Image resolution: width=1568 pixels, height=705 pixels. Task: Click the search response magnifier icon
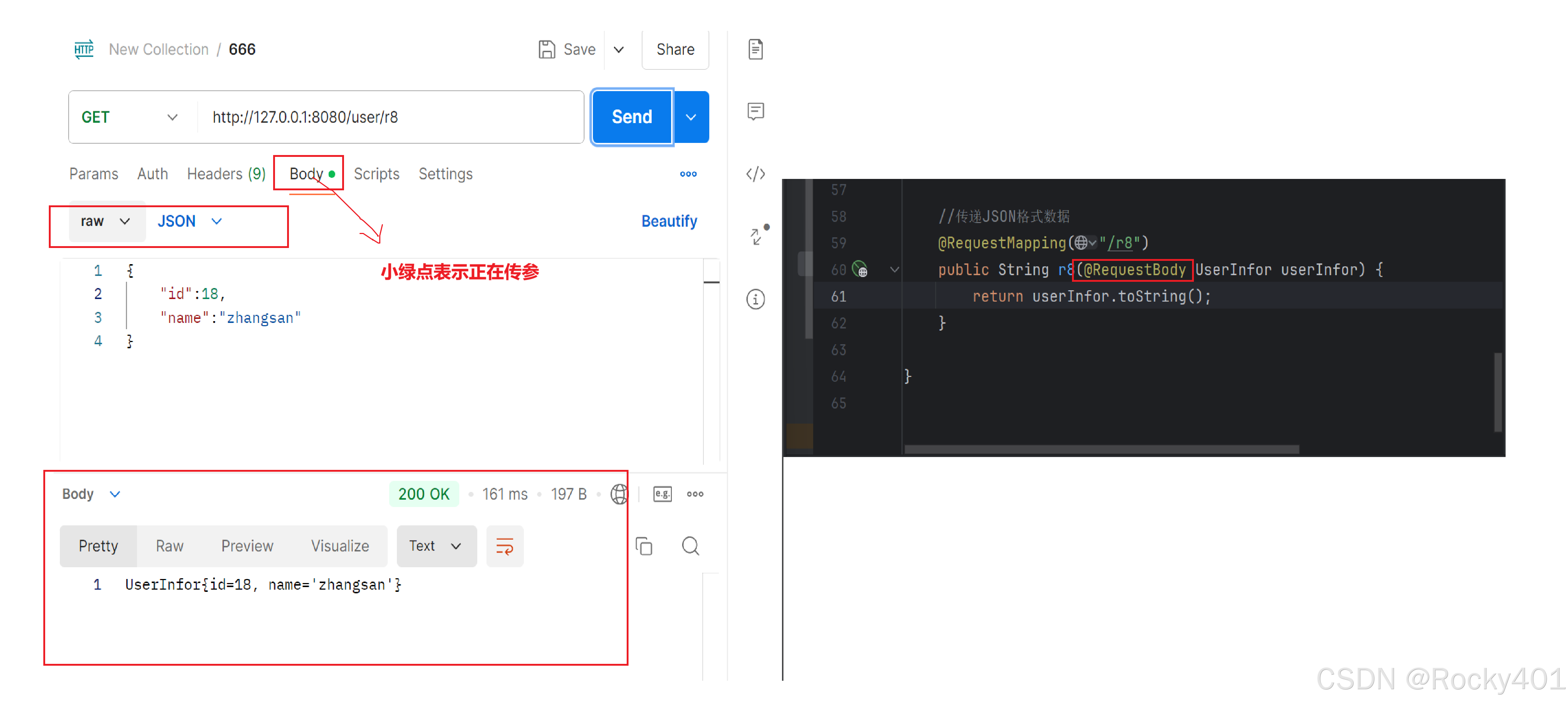[x=690, y=546]
